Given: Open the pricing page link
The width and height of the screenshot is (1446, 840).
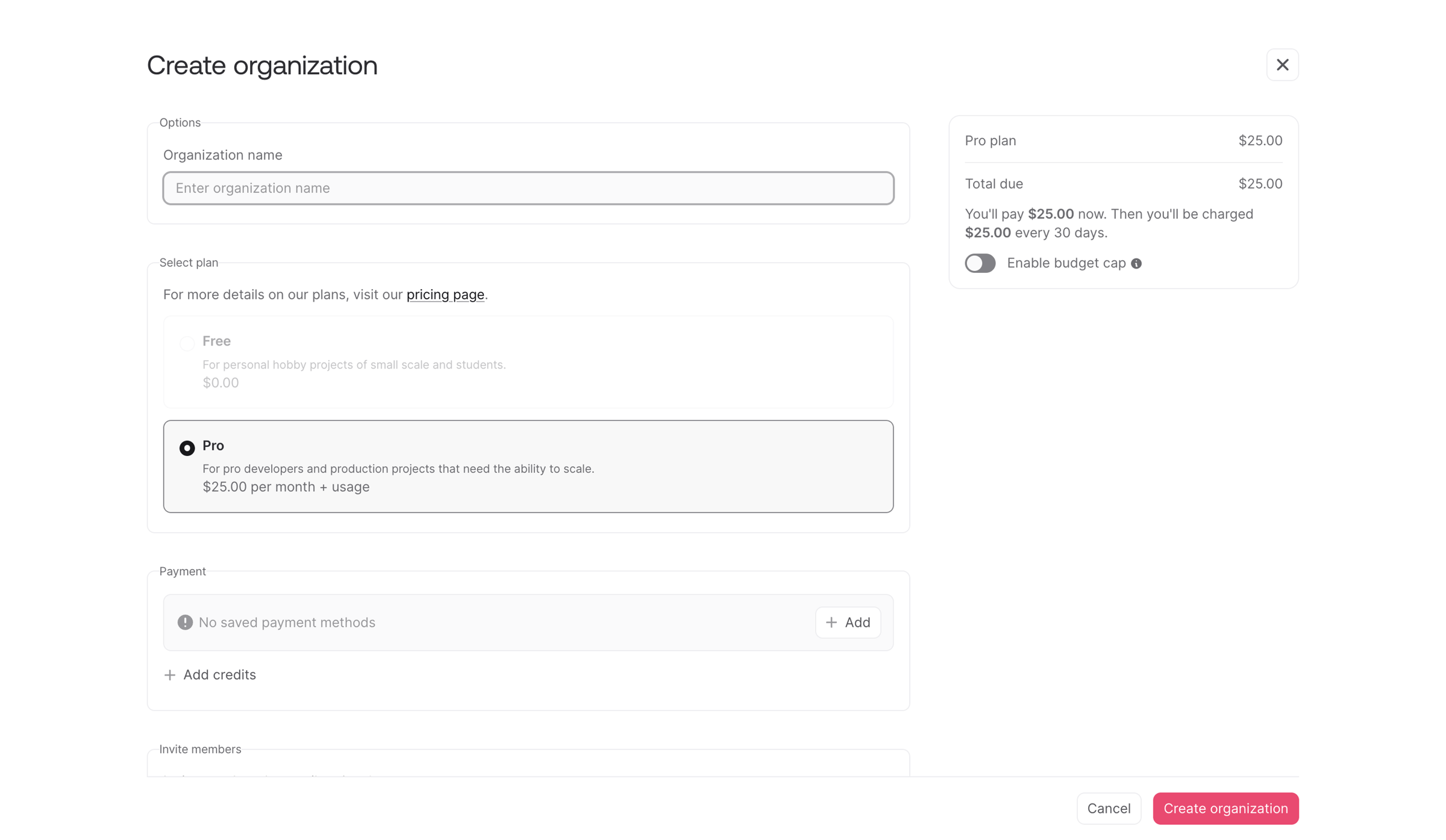Looking at the screenshot, I should pyautogui.click(x=445, y=294).
